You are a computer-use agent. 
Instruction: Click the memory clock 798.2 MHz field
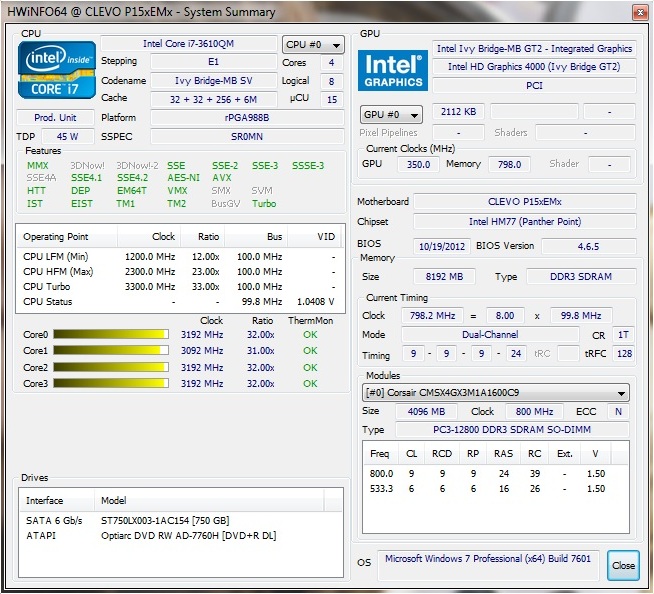[x=432, y=315]
